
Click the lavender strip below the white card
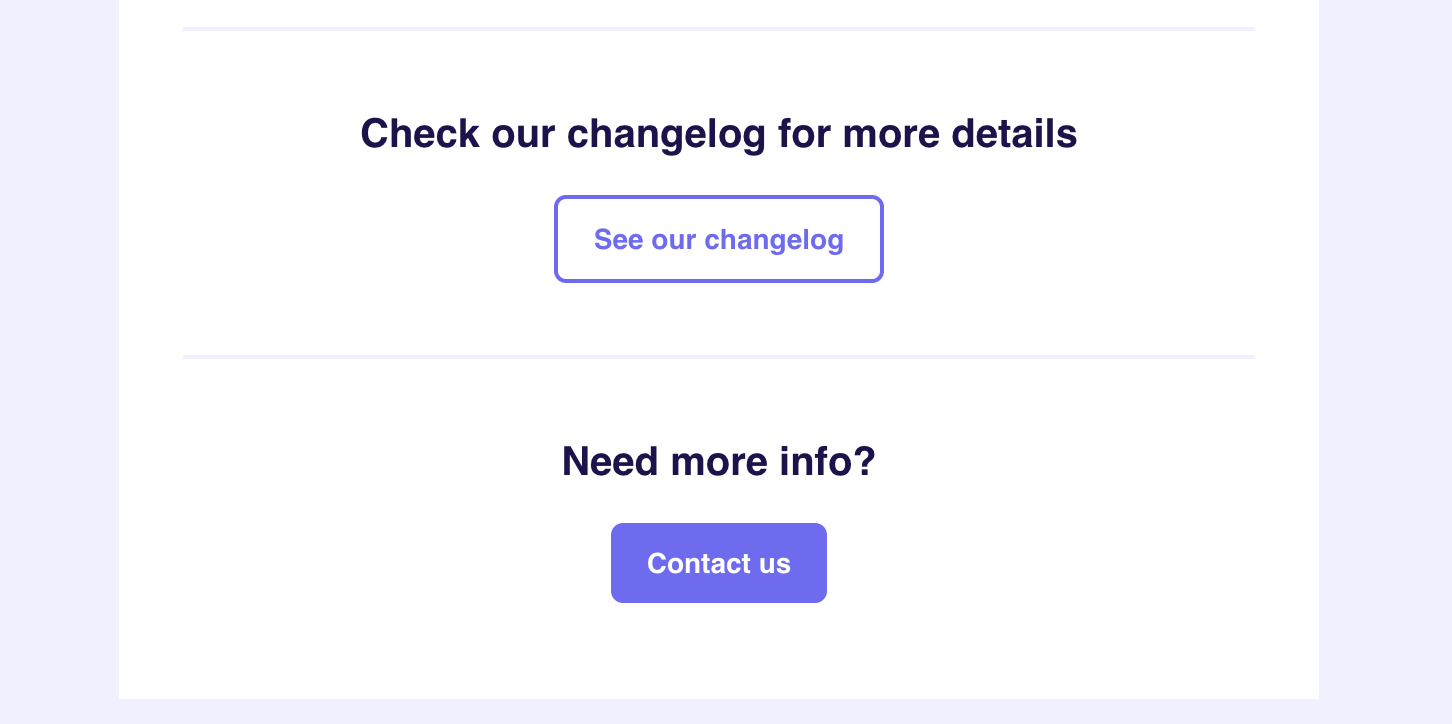[719, 711]
